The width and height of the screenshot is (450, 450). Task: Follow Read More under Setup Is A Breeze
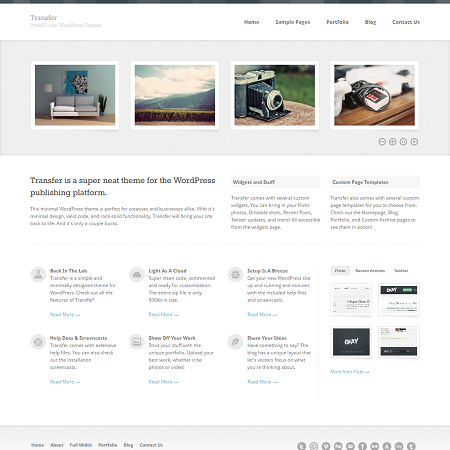pyautogui.click(x=262, y=315)
